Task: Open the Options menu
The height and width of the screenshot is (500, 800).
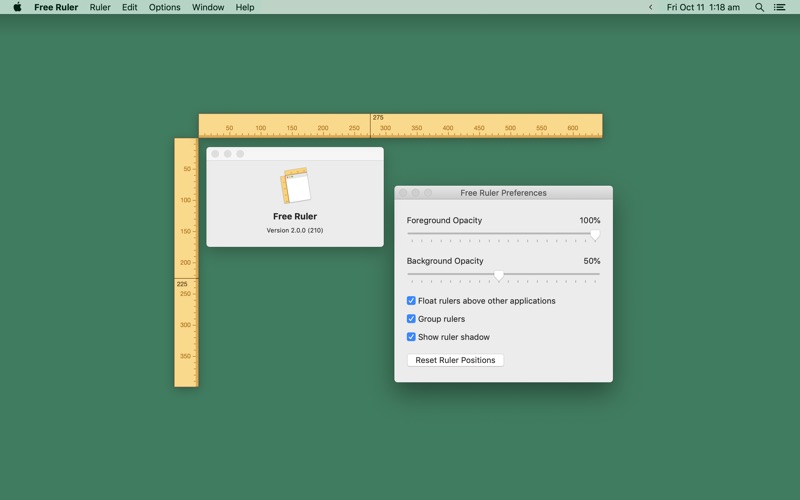Action: pos(164,7)
